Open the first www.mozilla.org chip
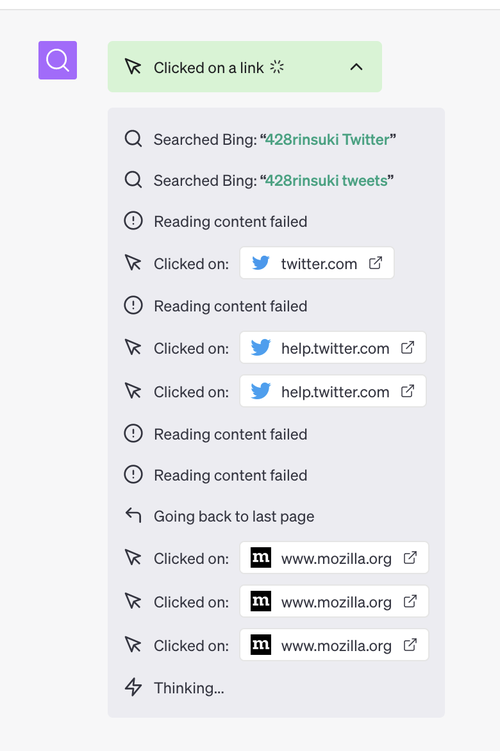 (x=334, y=558)
